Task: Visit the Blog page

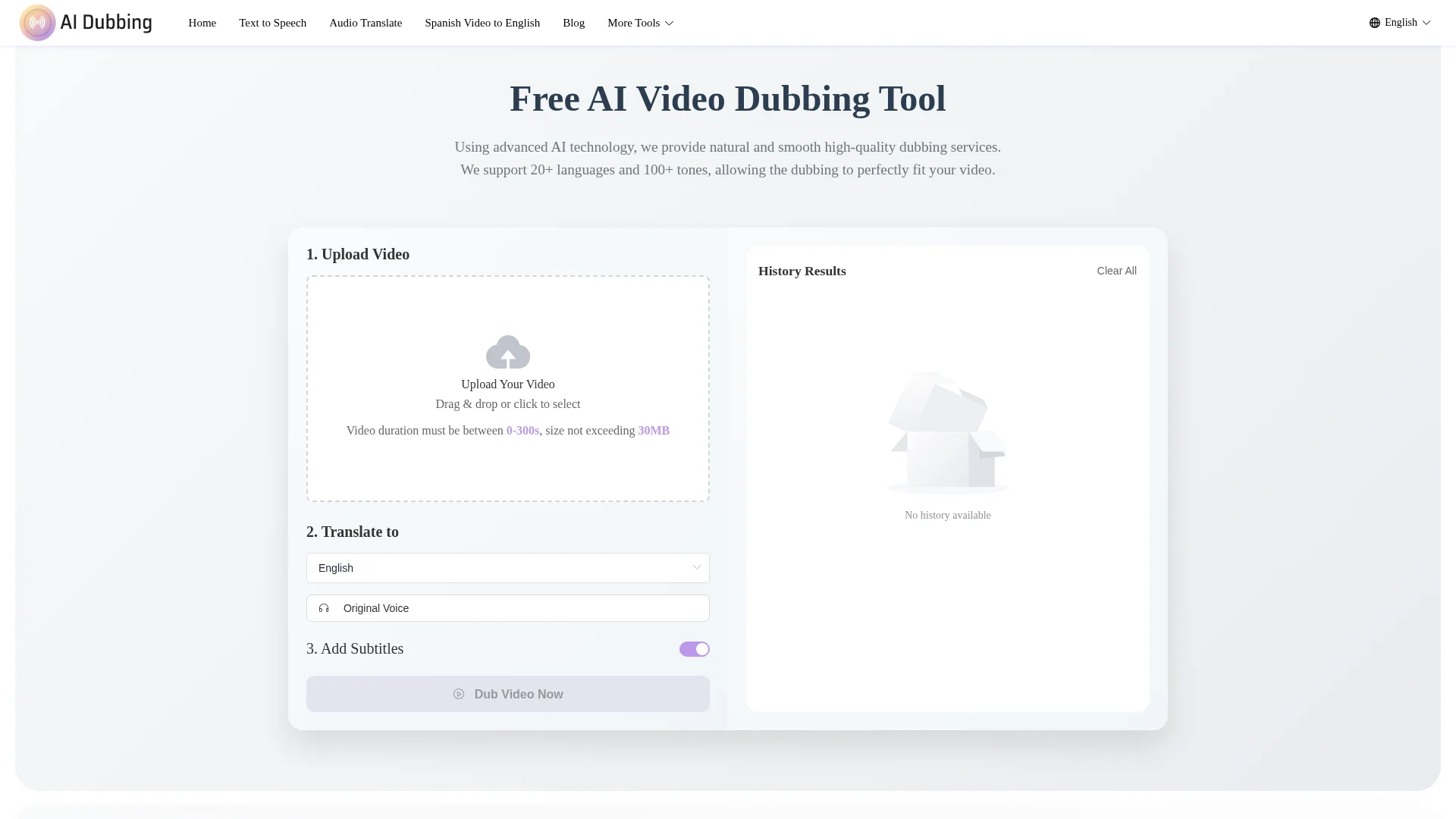Action: (x=573, y=23)
